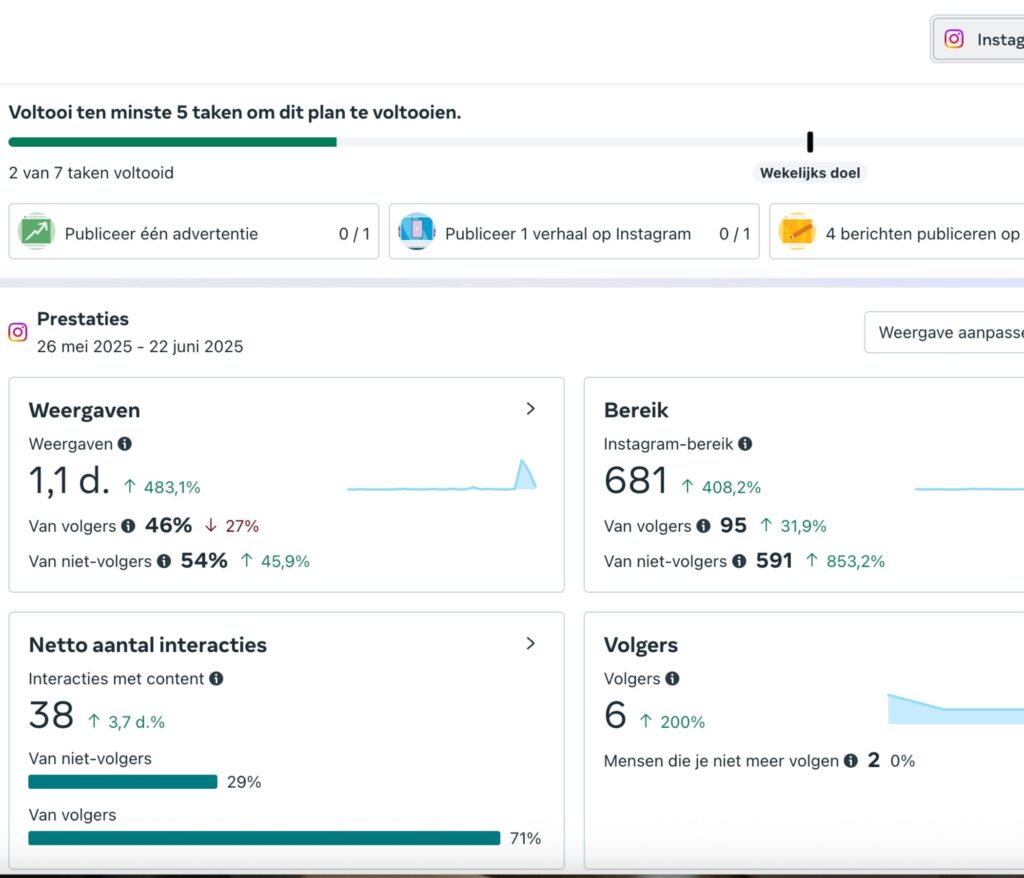Image resolution: width=1024 pixels, height=878 pixels.
Task: Open the 4 berichten publiceren task
Action: pyautogui.click(x=900, y=233)
